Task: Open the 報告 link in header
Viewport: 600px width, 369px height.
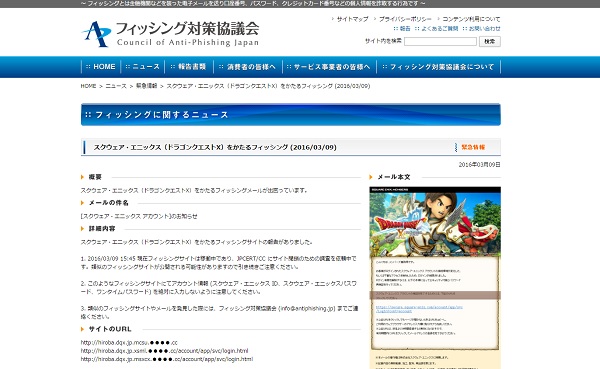Action: (x=405, y=29)
